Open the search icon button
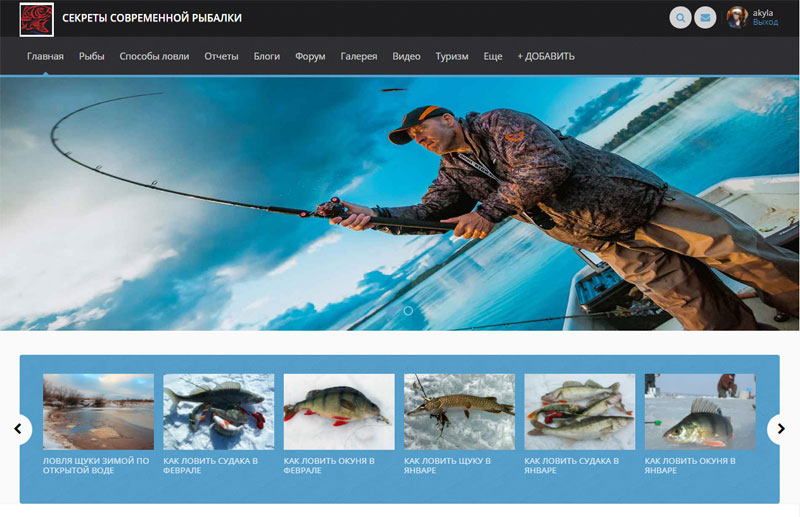800x517 pixels. point(680,18)
